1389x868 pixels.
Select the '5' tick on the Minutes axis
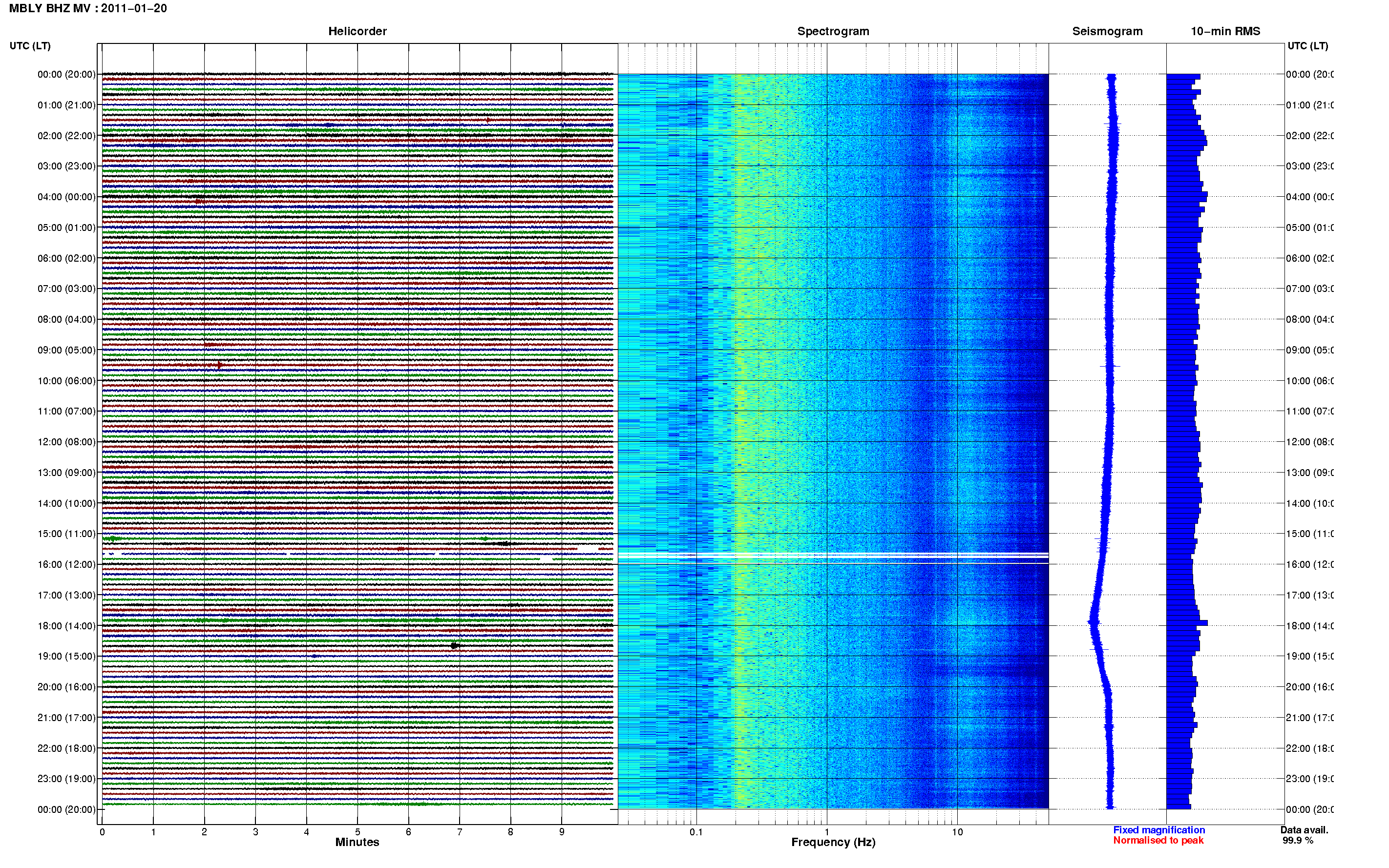point(358,832)
